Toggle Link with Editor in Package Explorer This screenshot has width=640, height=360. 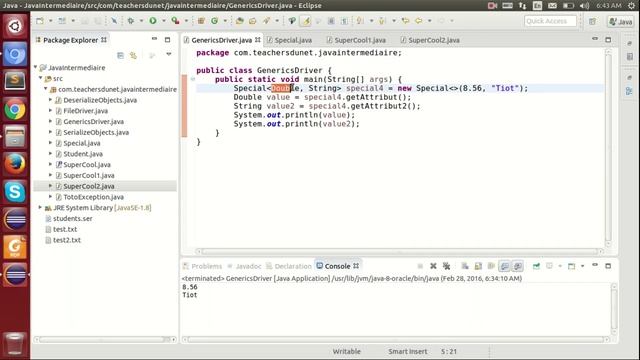pyautogui.click(x=133, y=55)
